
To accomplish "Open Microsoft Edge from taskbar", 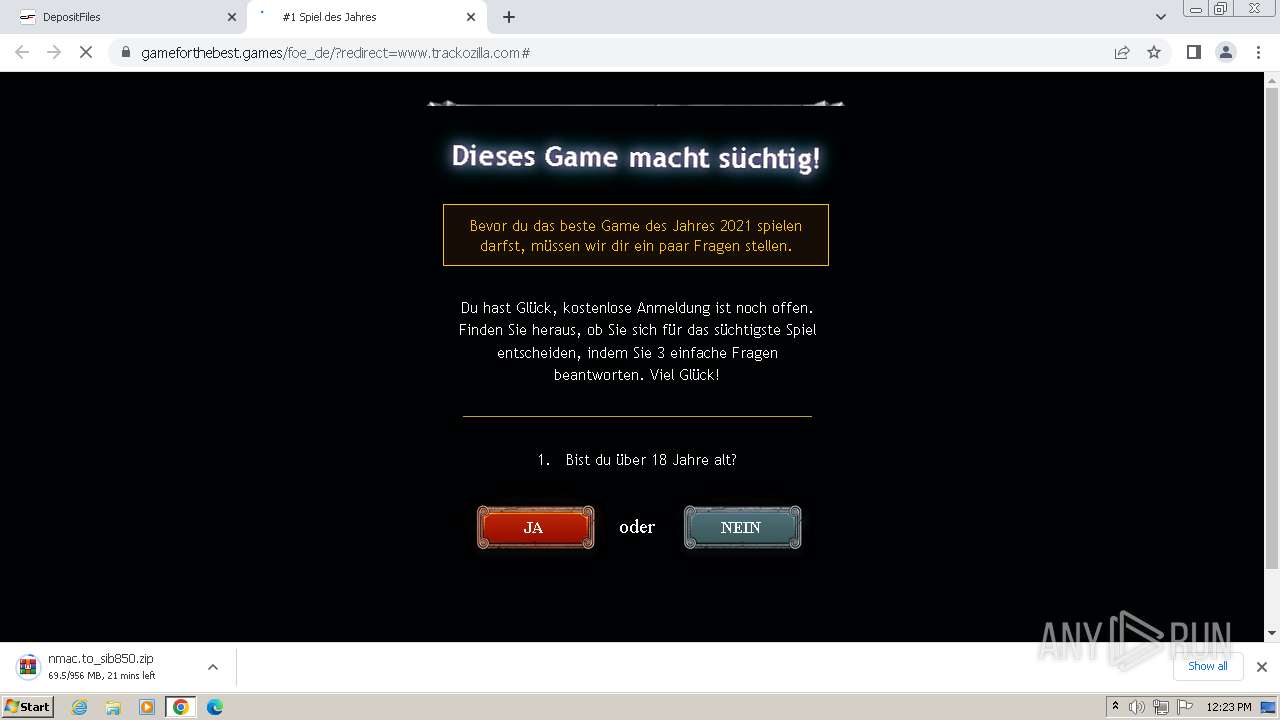I will point(214,707).
